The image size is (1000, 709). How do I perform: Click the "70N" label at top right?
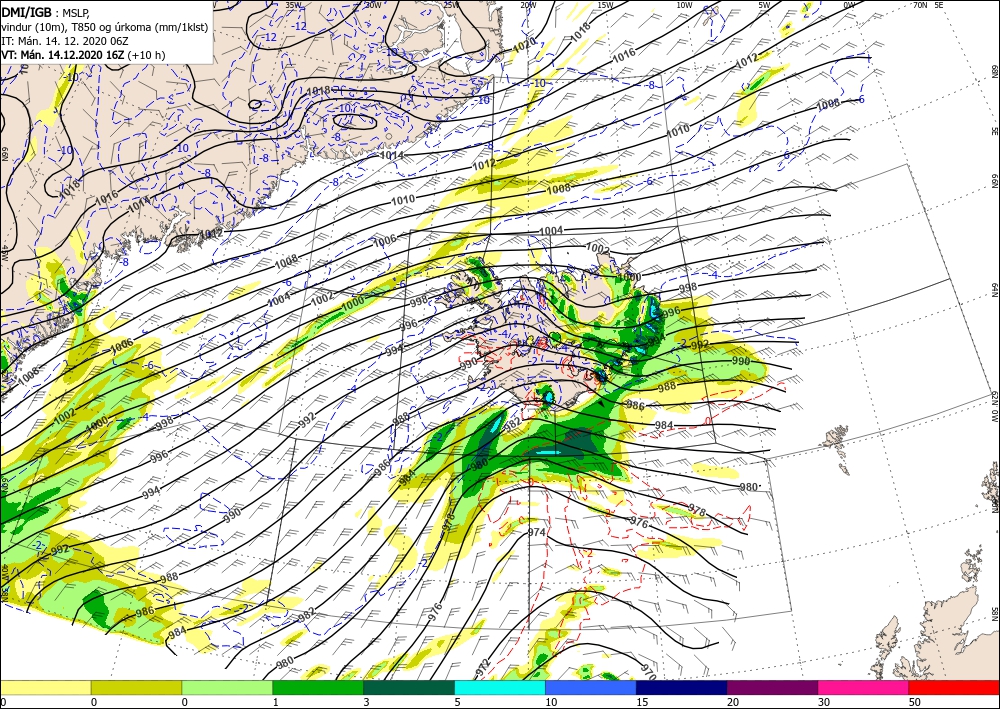click(x=920, y=4)
